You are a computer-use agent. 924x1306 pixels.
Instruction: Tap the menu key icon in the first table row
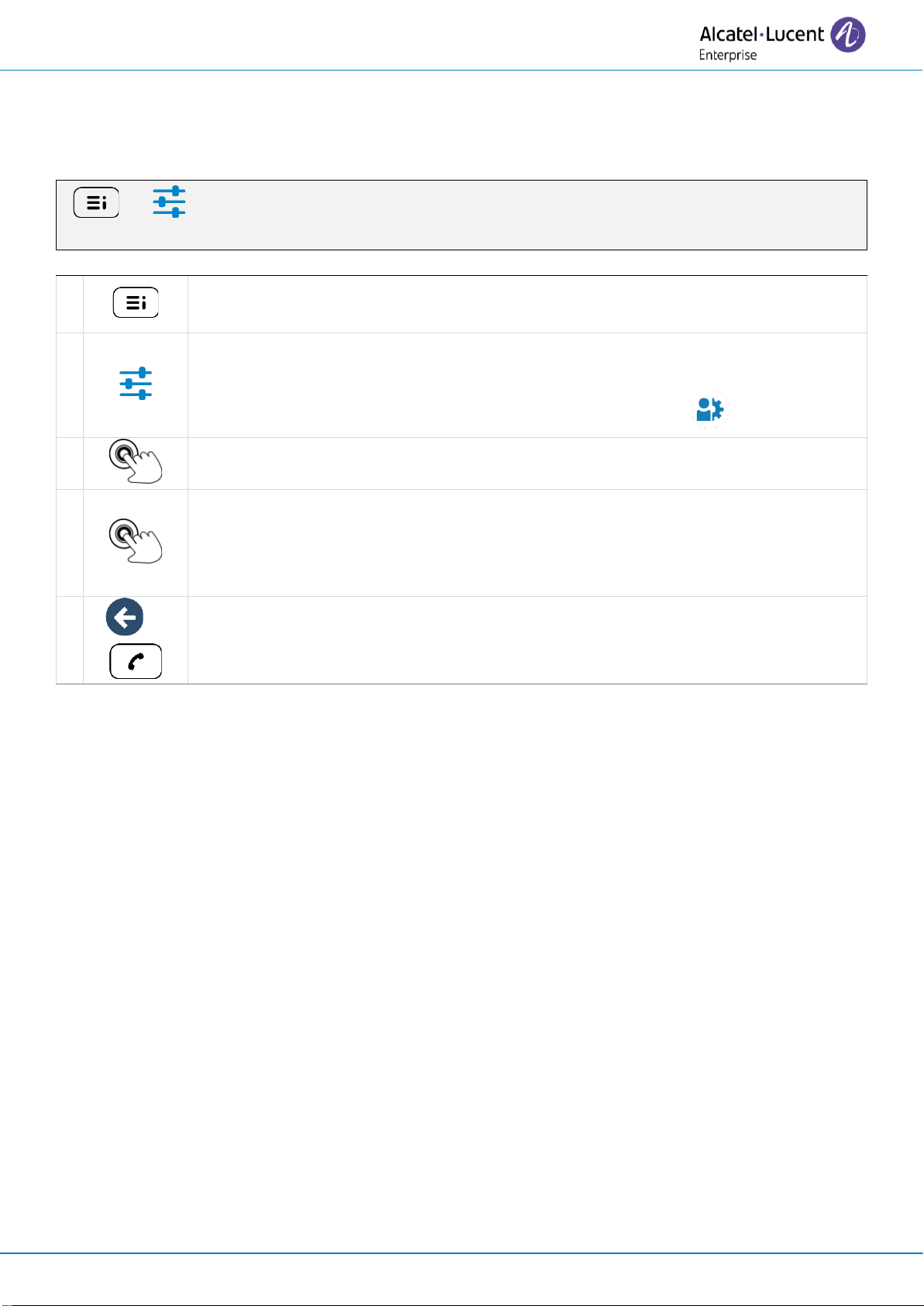tap(136, 302)
